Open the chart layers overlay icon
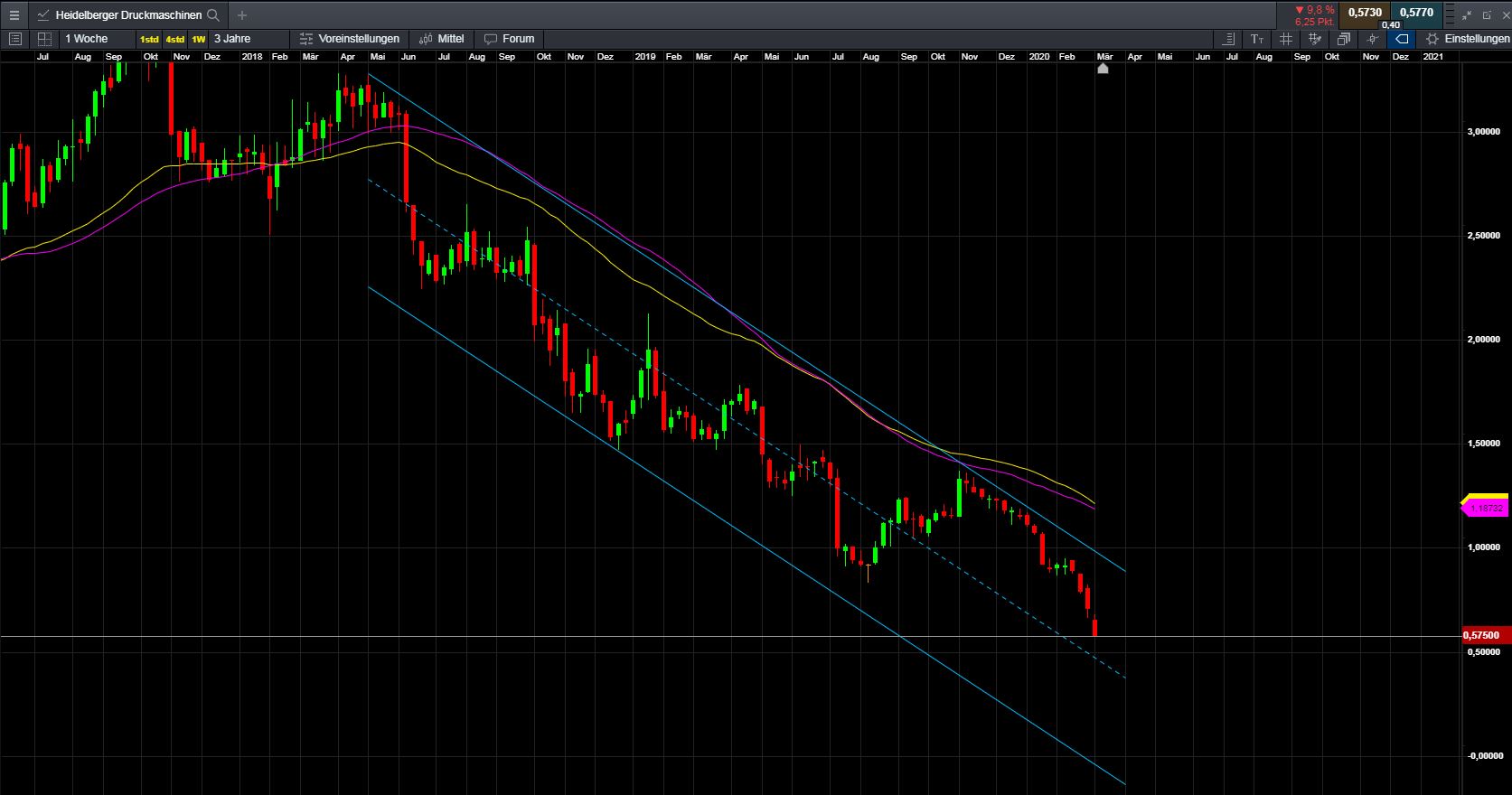Image resolution: width=1512 pixels, height=795 pixels. 1344,39
